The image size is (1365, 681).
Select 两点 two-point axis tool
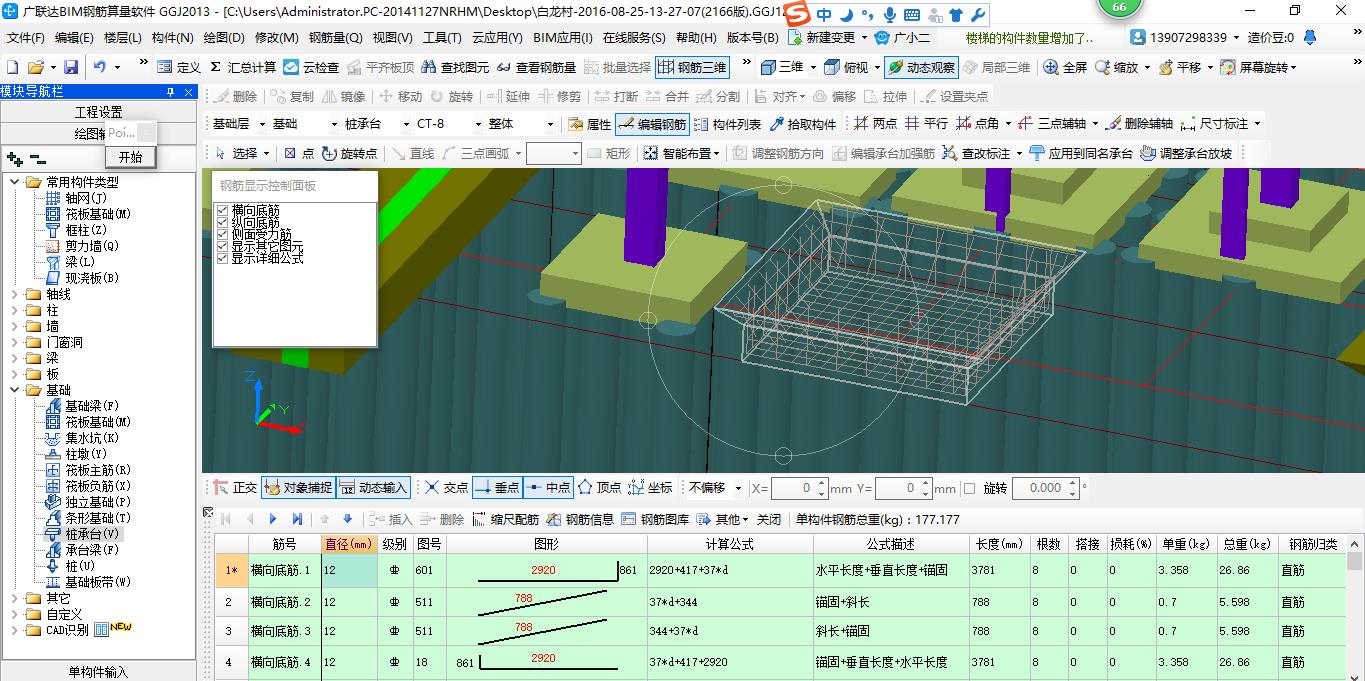(875, 124)
